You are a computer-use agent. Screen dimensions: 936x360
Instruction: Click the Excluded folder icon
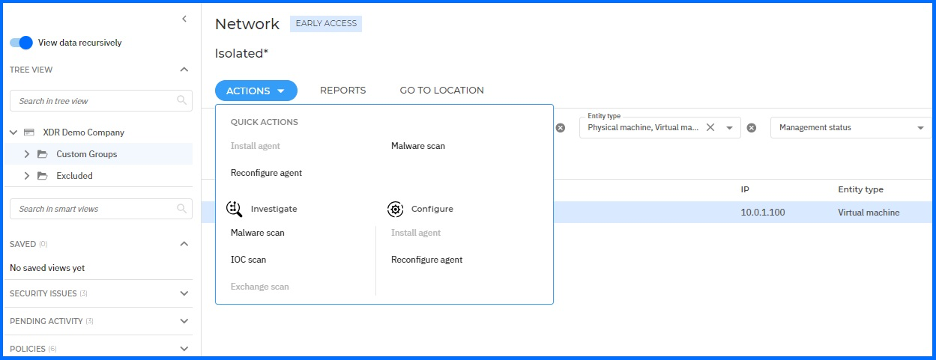pos(42,176)
